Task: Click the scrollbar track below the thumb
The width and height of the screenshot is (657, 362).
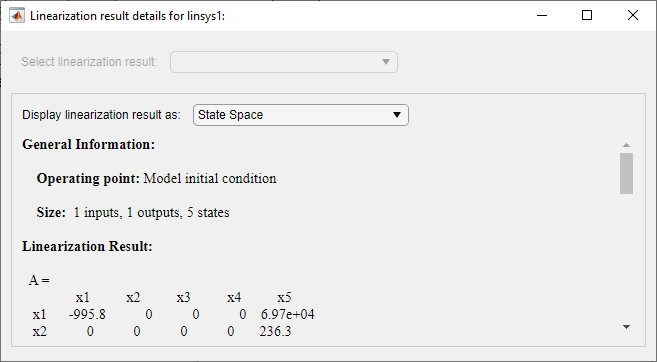Action: pyautogui.click(x=626, y=258)
